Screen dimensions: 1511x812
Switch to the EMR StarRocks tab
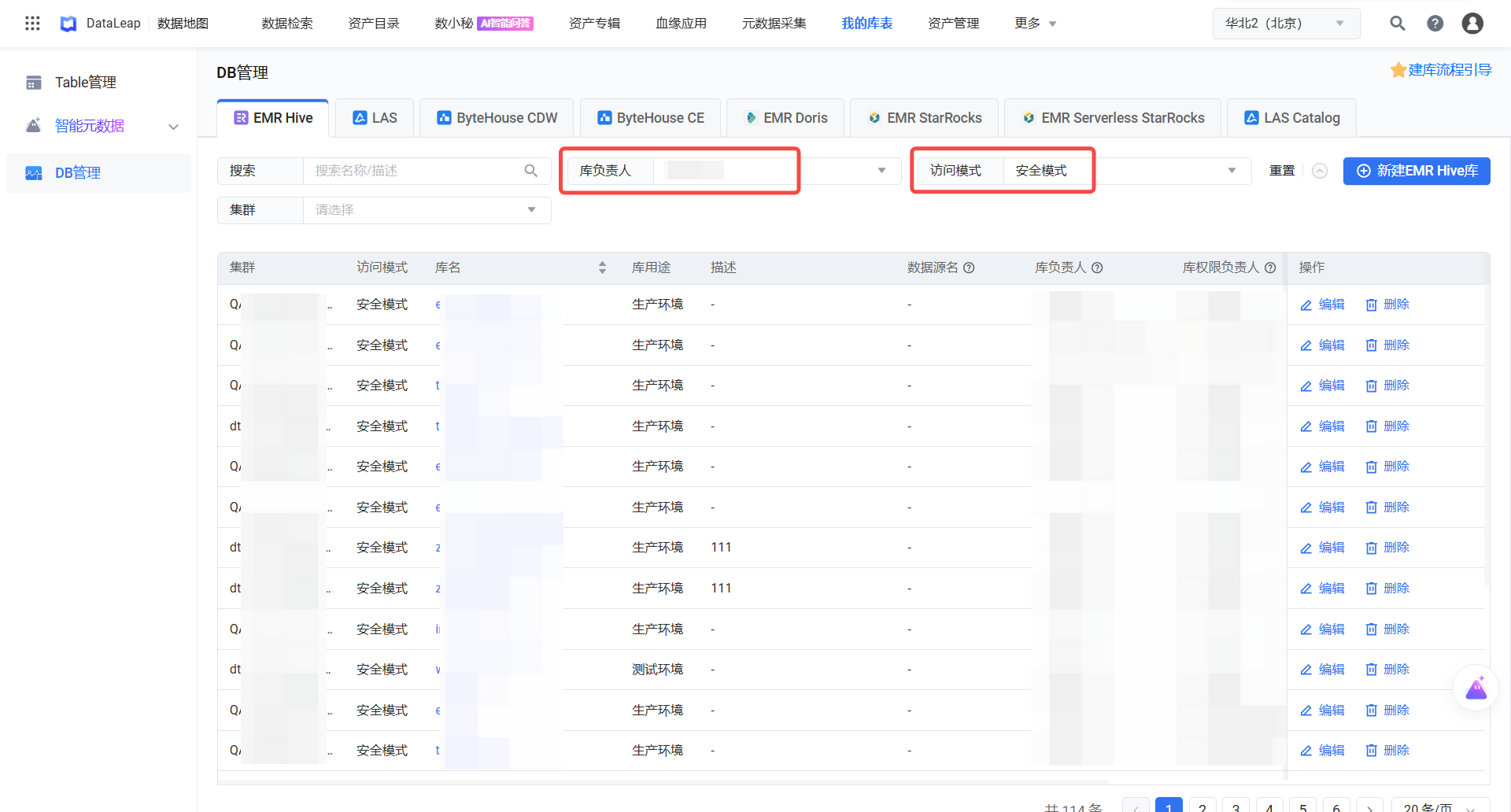pos(925,118)
